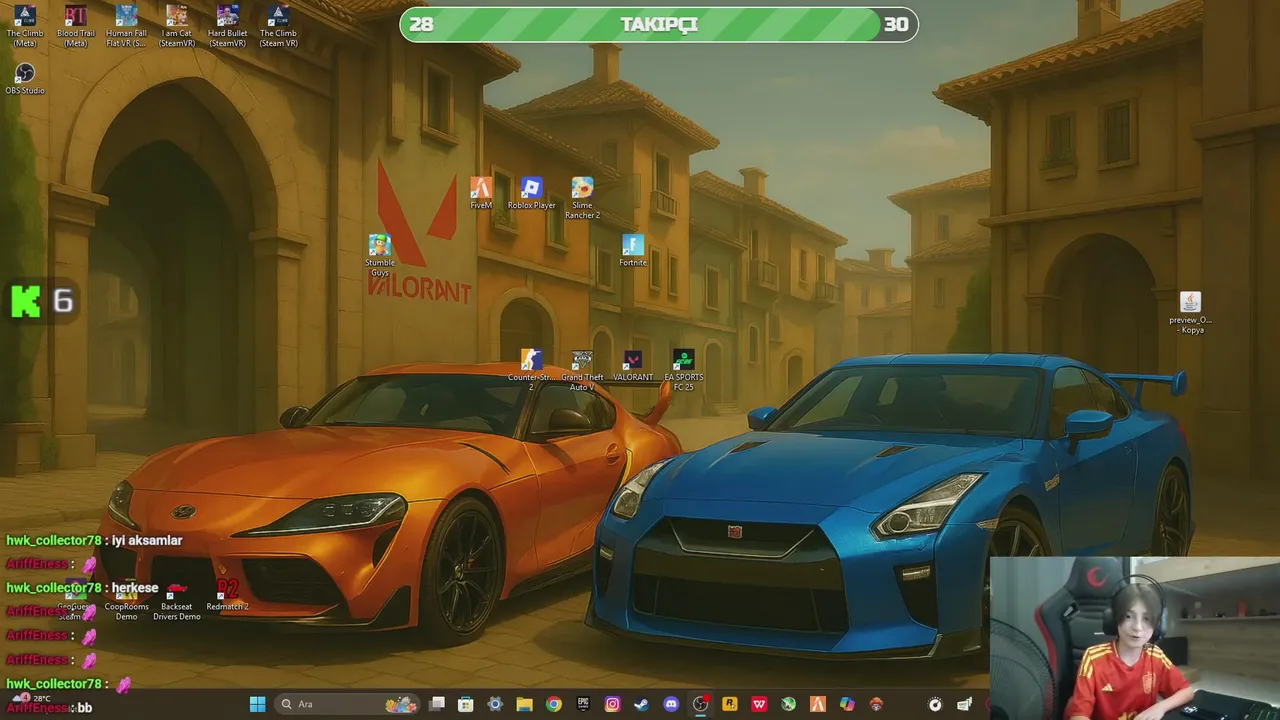This screenshot has width=1280, height=720.
Task: Open File Explorer from the taskbar
Action: 524,704
